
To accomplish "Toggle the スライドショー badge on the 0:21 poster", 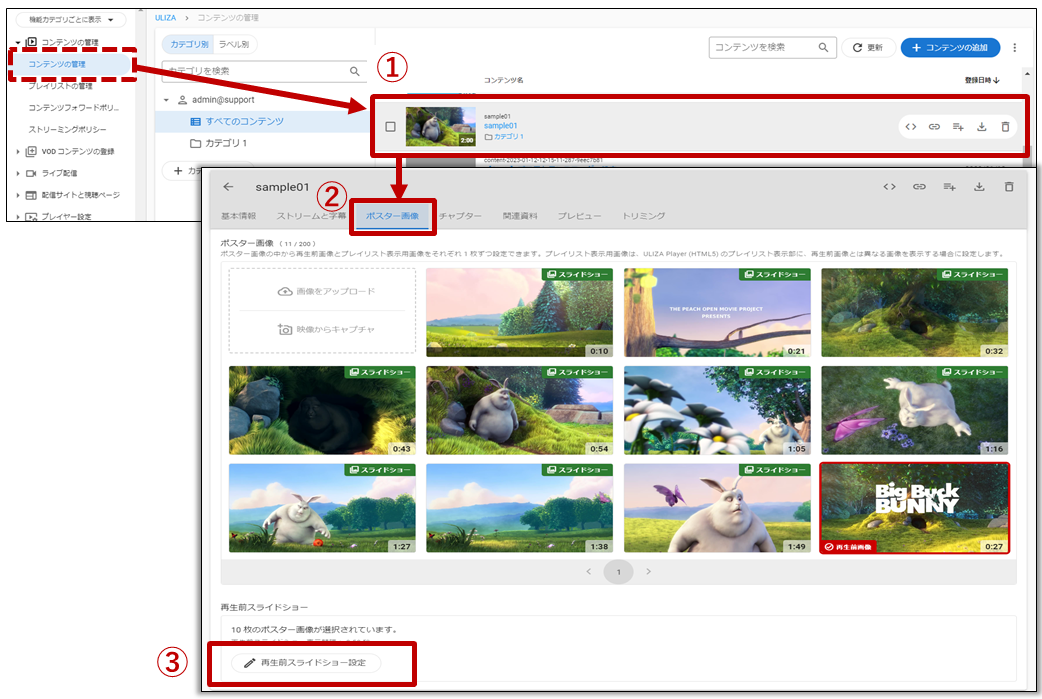I will click(x=775, y=274).
